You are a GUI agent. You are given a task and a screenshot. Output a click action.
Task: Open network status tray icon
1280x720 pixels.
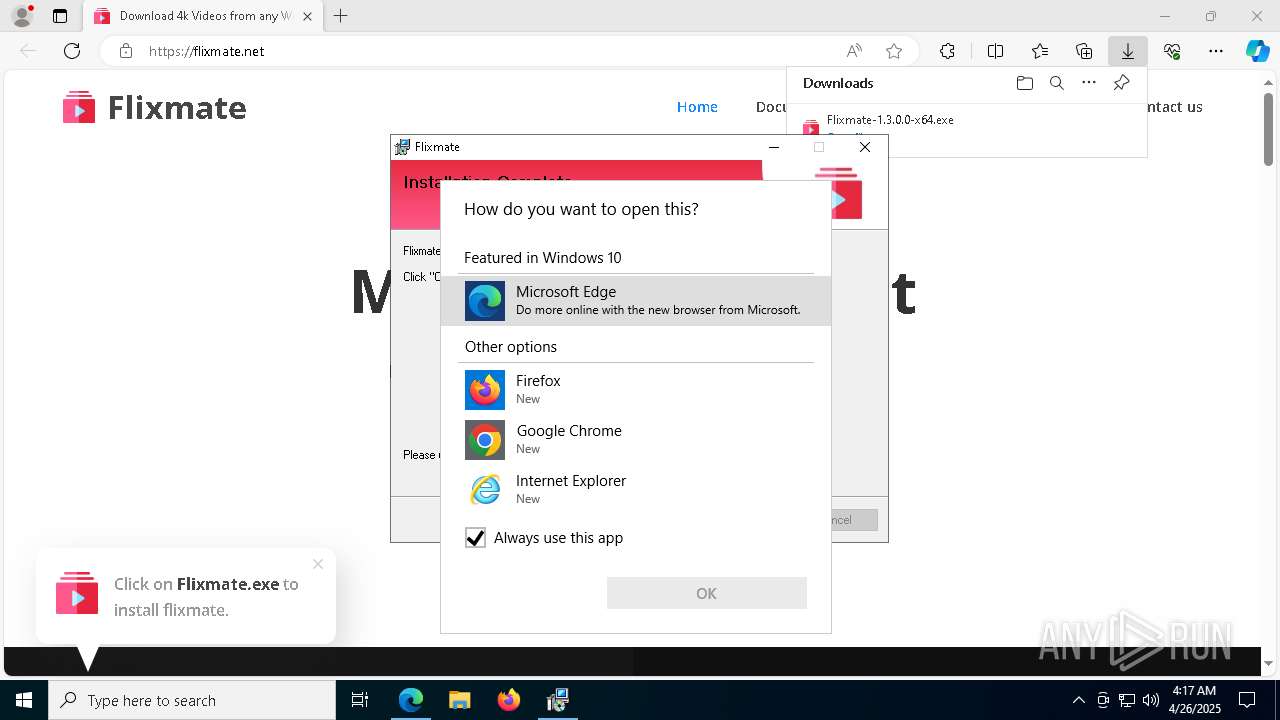pyautogui.click(x=1127, y=700)
